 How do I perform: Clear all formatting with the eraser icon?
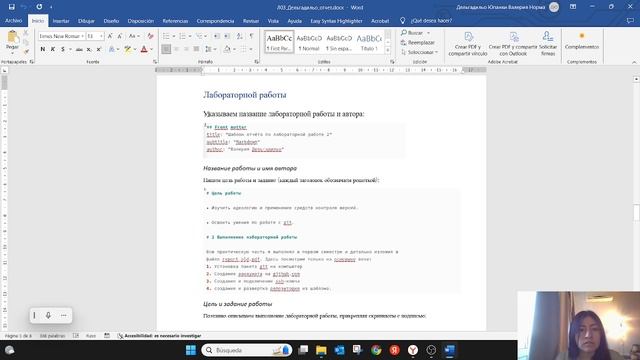click(x=150, y=36)
